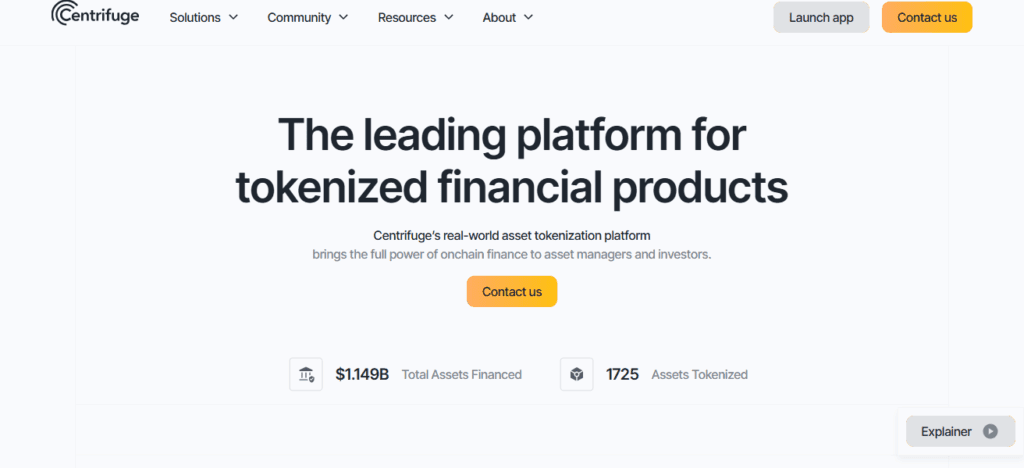Click the Launch app button
Screen dimensions: 1024x468
coord(821,17)
